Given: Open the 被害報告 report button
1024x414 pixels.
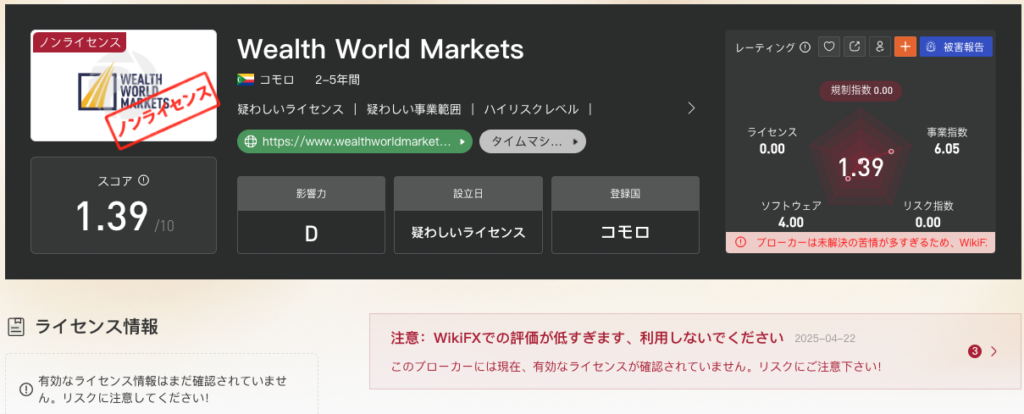Looking at the screenshot, I should (x=956, y=46).
